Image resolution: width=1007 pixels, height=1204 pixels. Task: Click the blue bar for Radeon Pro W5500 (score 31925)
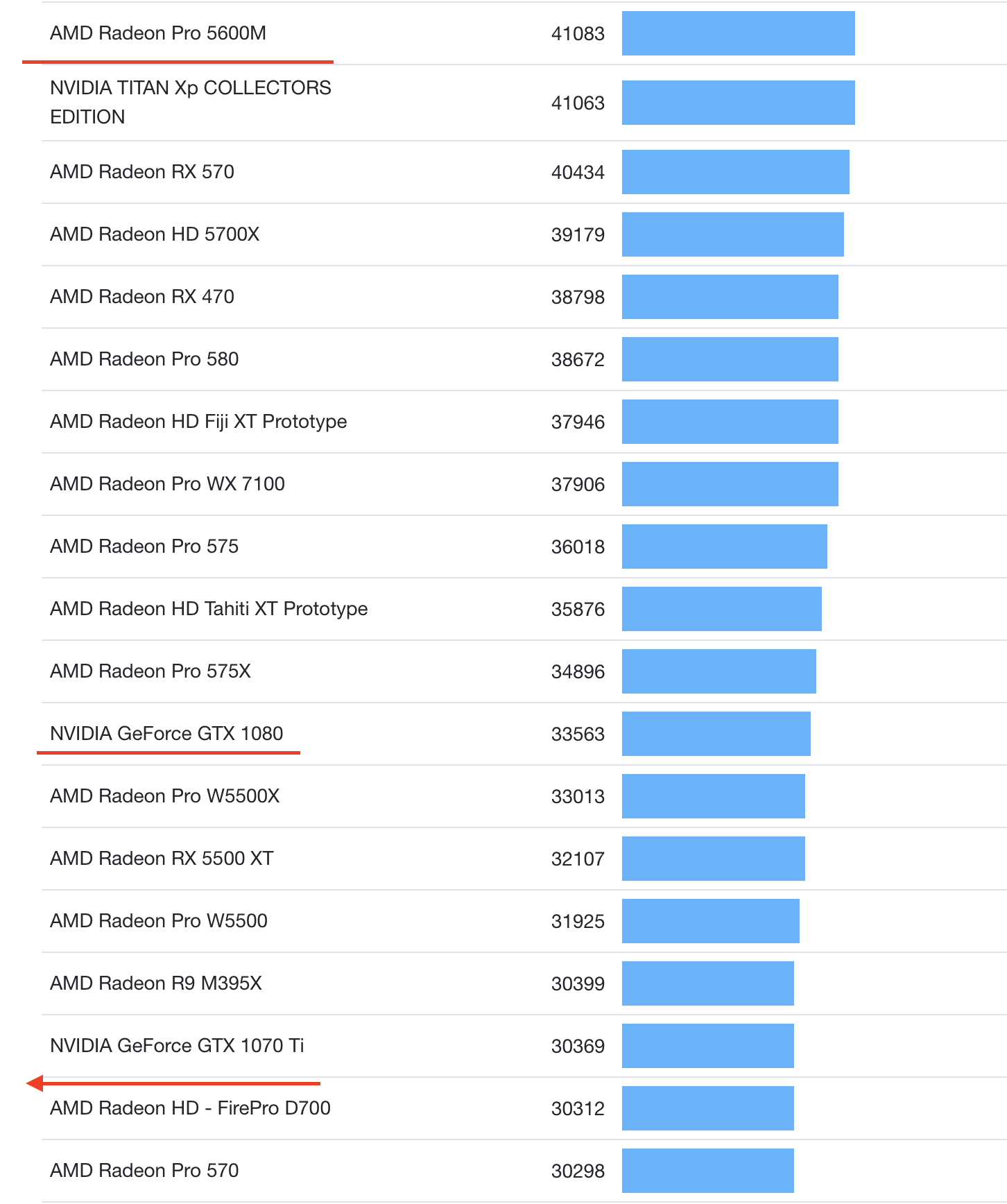click(711, 921)
